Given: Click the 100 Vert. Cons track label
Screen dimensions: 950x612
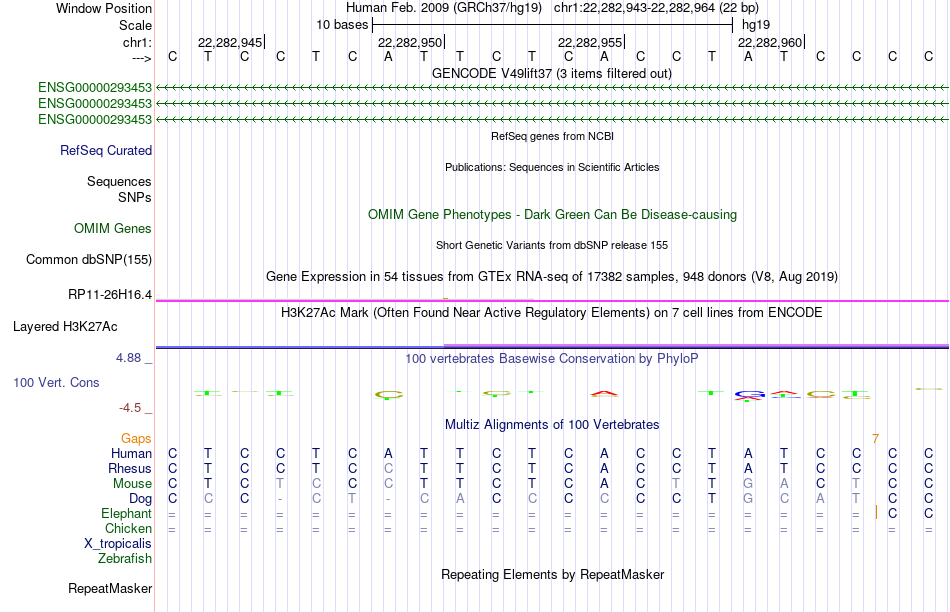Looking at the screenshot, I should point(56,382).
